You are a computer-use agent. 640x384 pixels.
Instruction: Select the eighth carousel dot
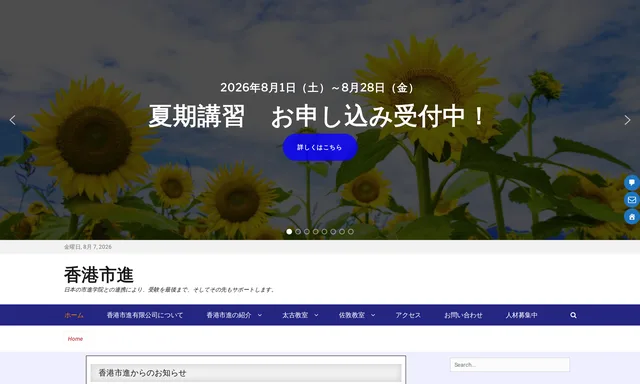tap(351, 231)
